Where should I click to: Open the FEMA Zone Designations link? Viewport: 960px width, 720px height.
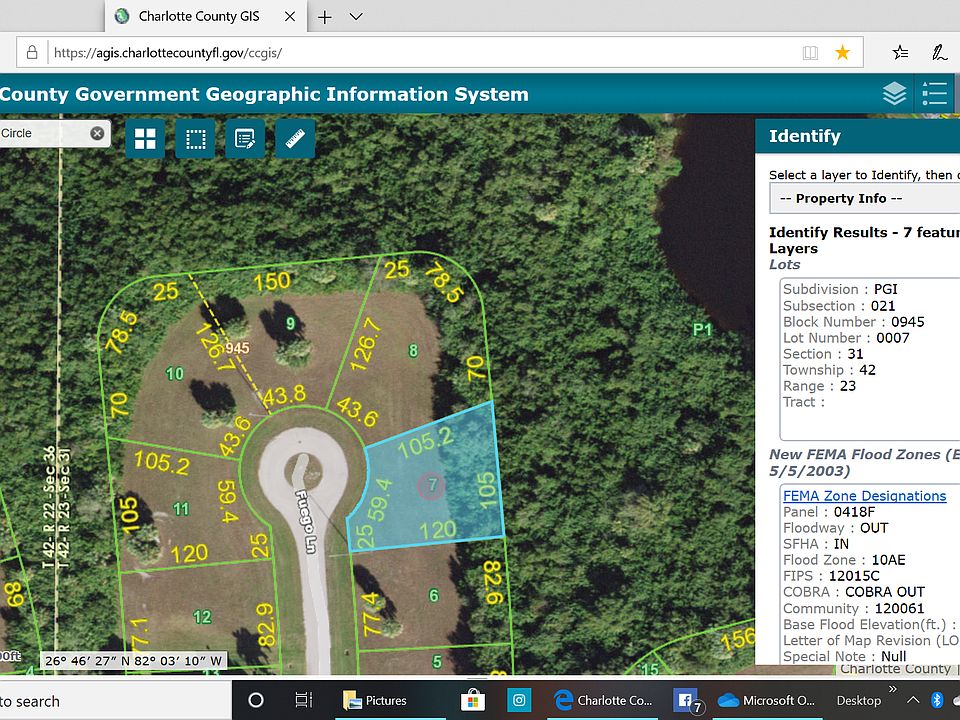tap(864, 496)
